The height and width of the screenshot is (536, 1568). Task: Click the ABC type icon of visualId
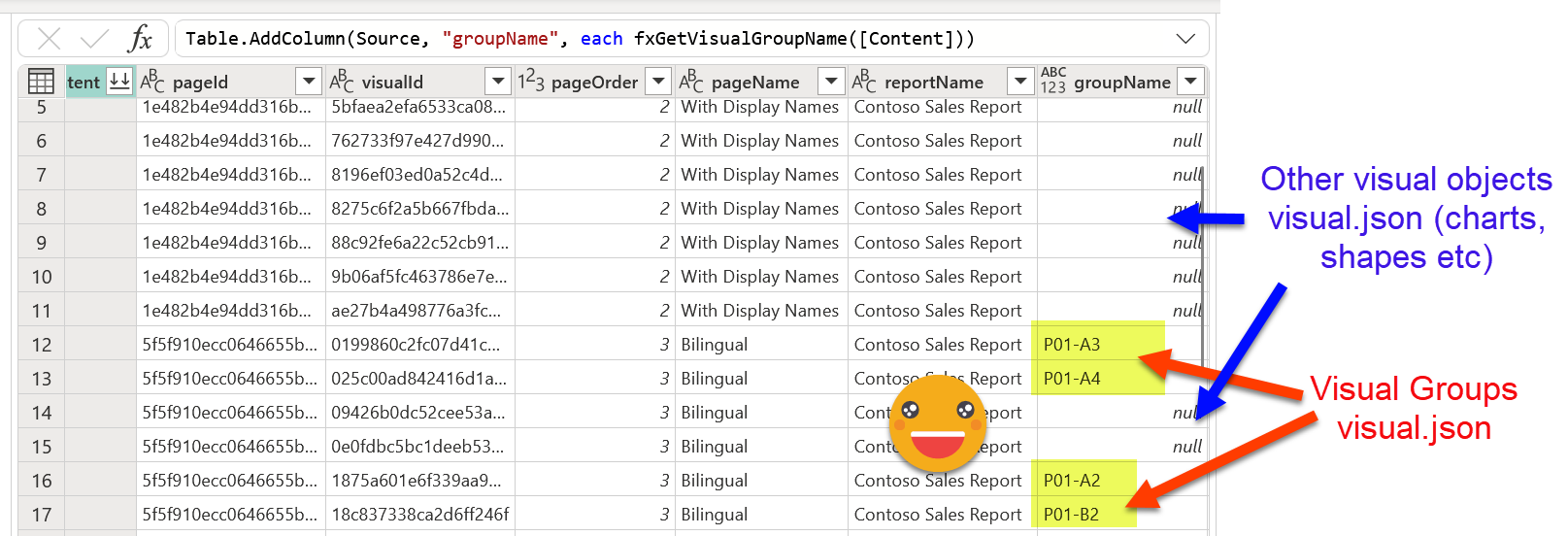(x=342, y=82)
